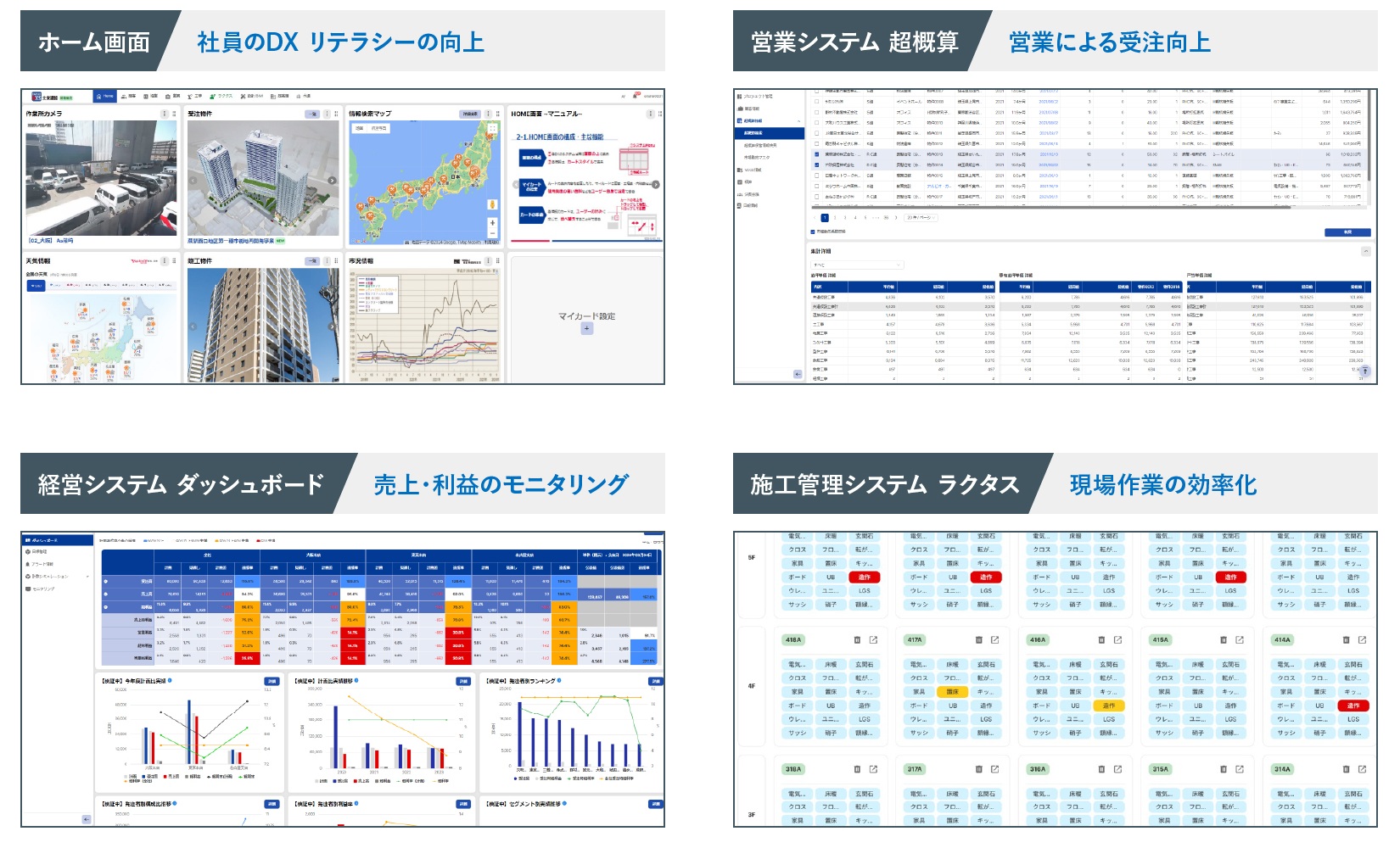
Task: Expand the すべて filter dropdown under 集計詳細
Action: pos(857,265)
